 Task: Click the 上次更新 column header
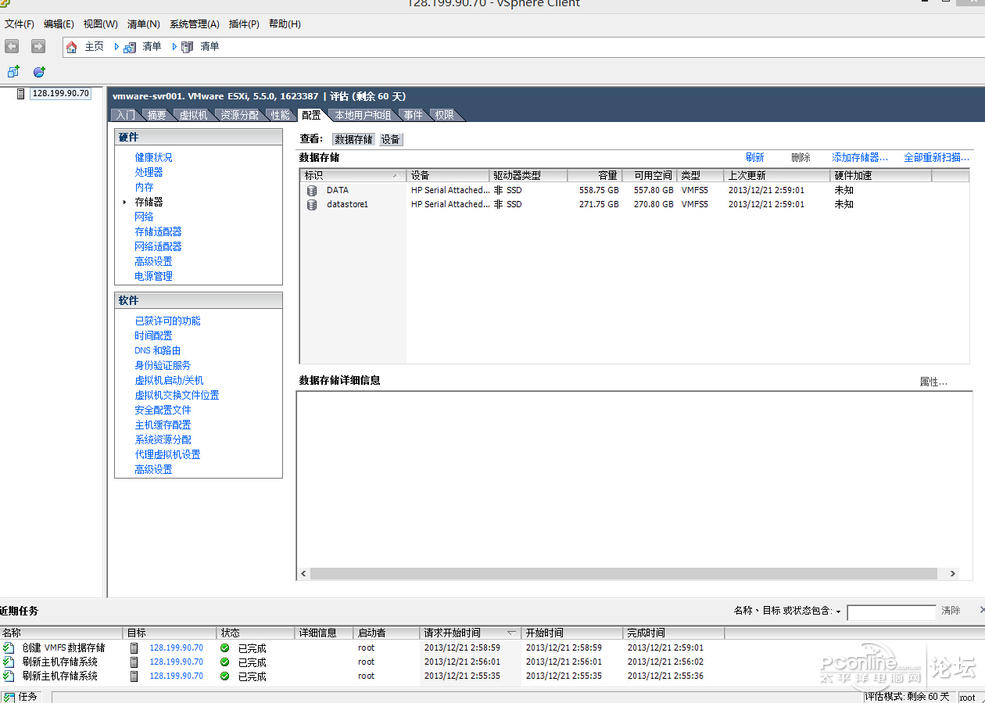click(x=776, y=176)
